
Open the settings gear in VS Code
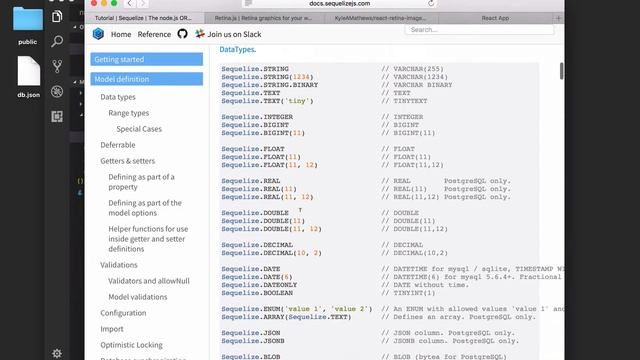click(x=57, y=353)
